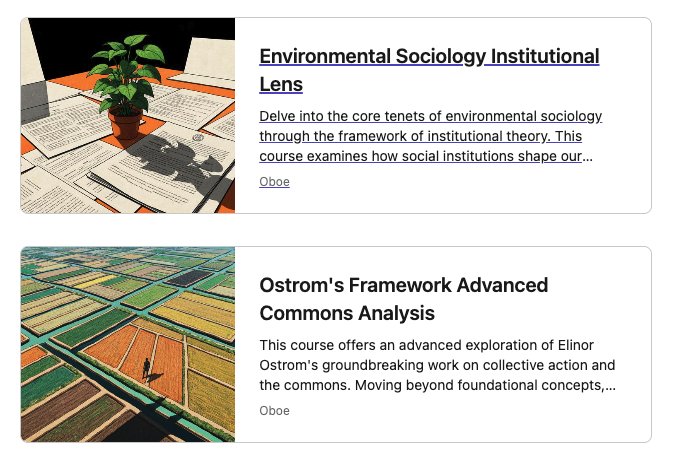Click "Delve into the core tenets" description line

click(430, 116)
